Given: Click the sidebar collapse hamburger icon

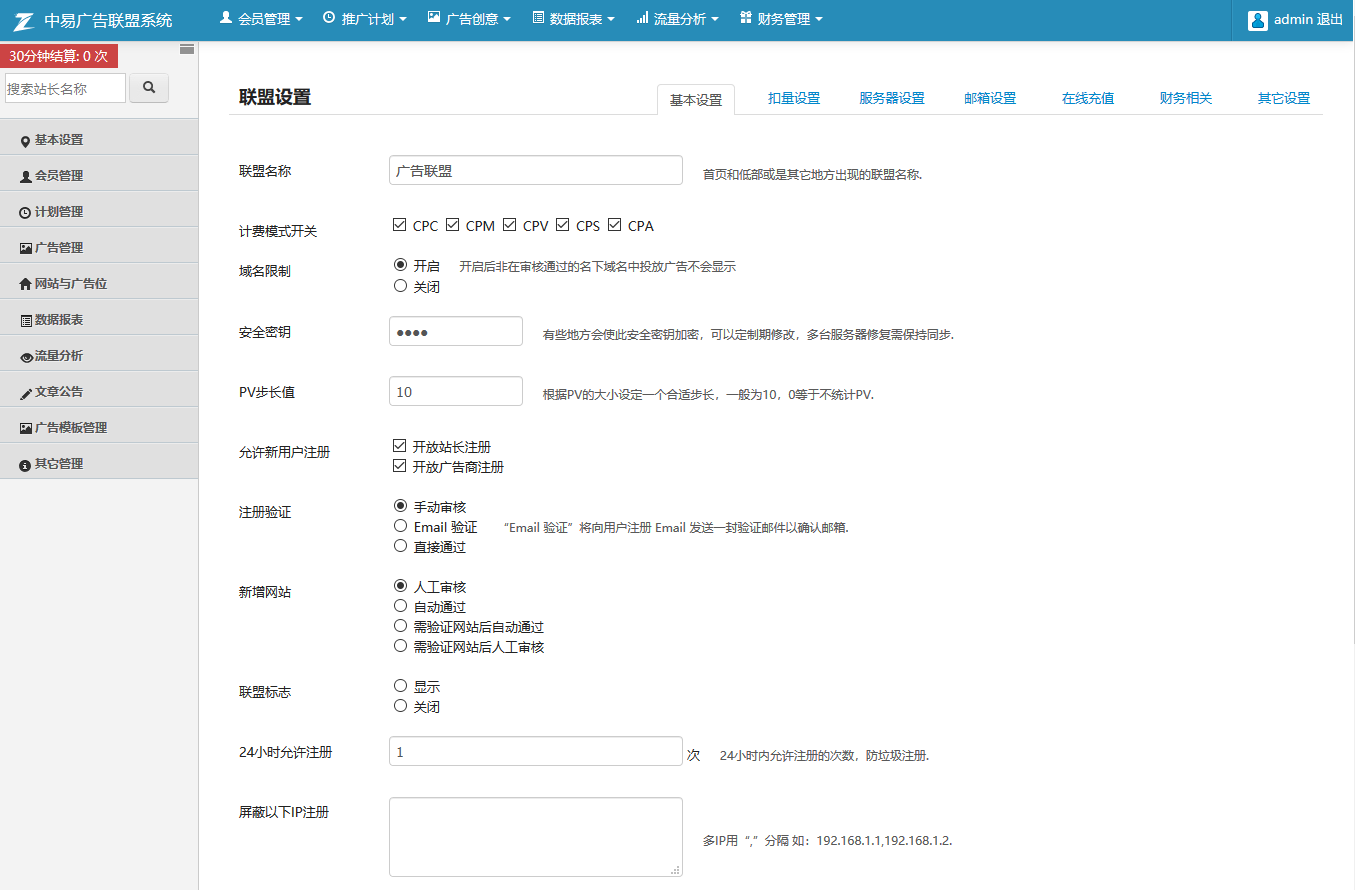Looking at the screenshot, I should 187,49.
